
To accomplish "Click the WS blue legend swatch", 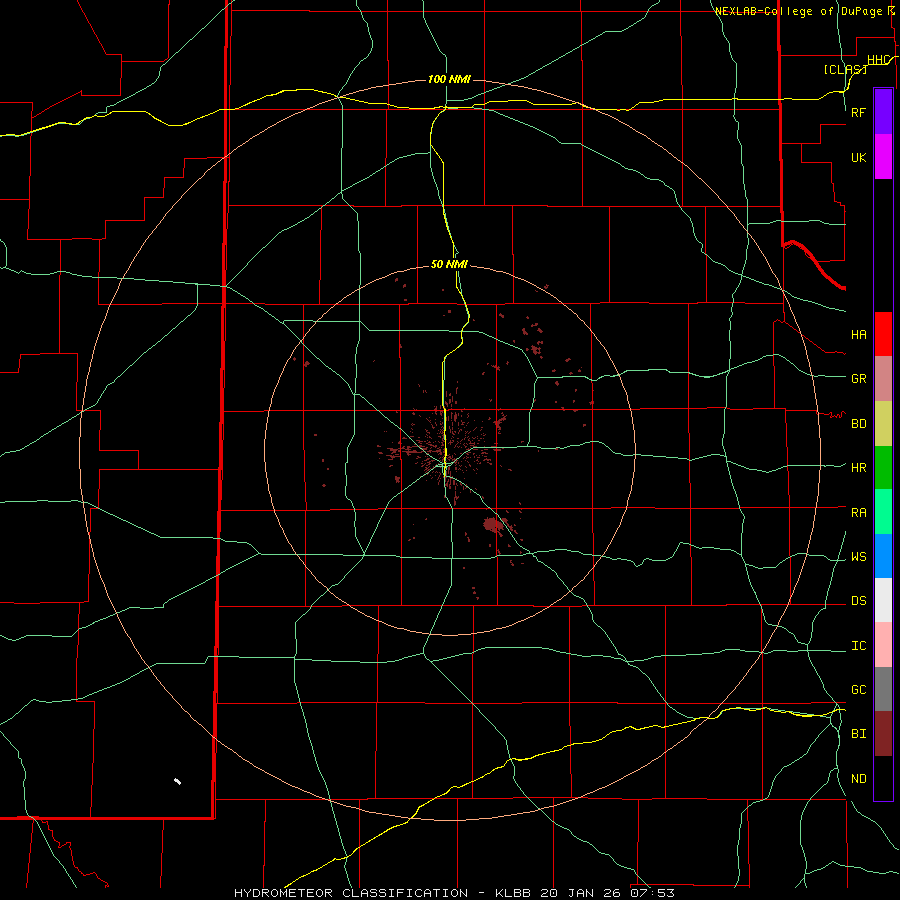I will pyautogui.click(x=883, y=556).
